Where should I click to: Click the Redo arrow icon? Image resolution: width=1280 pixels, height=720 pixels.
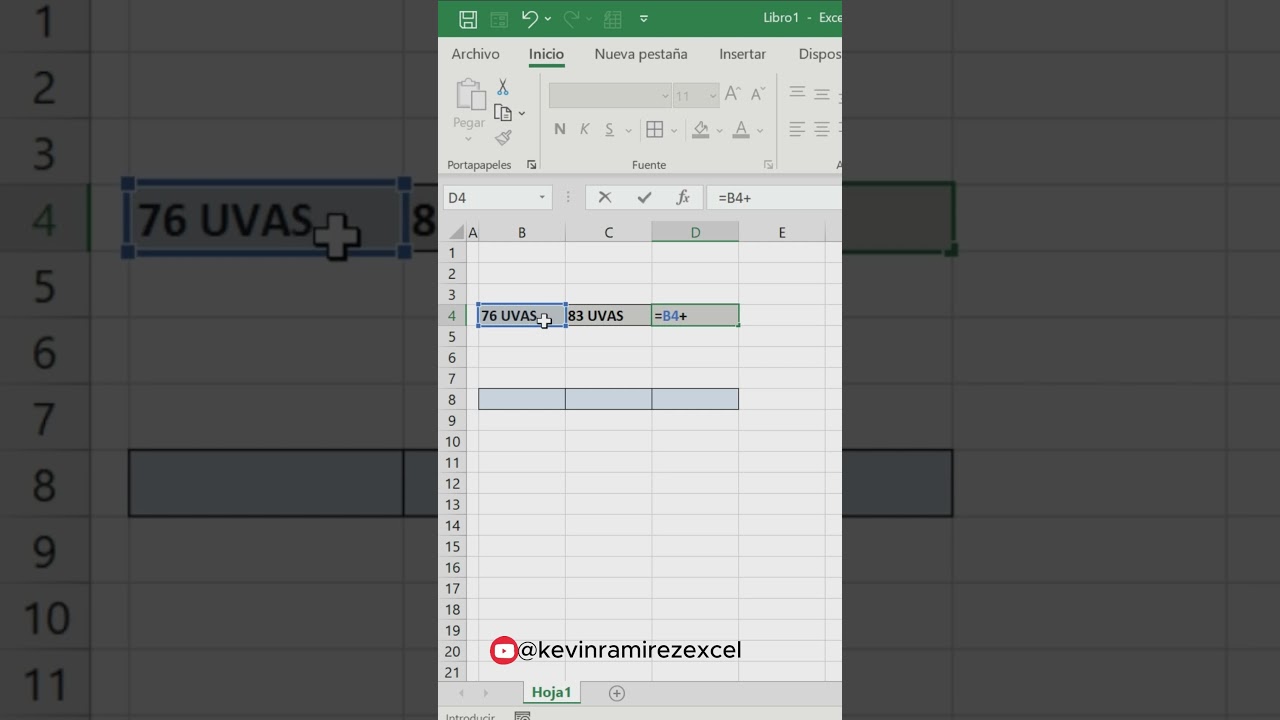(571, 19)
